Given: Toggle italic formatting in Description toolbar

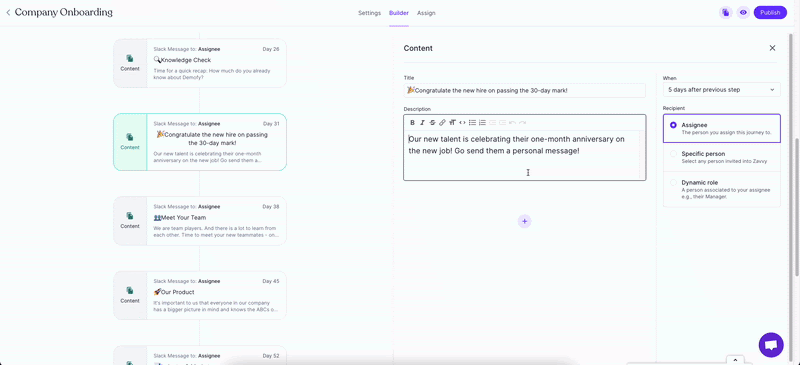Looking at the screenshot, I should (422, 123).
